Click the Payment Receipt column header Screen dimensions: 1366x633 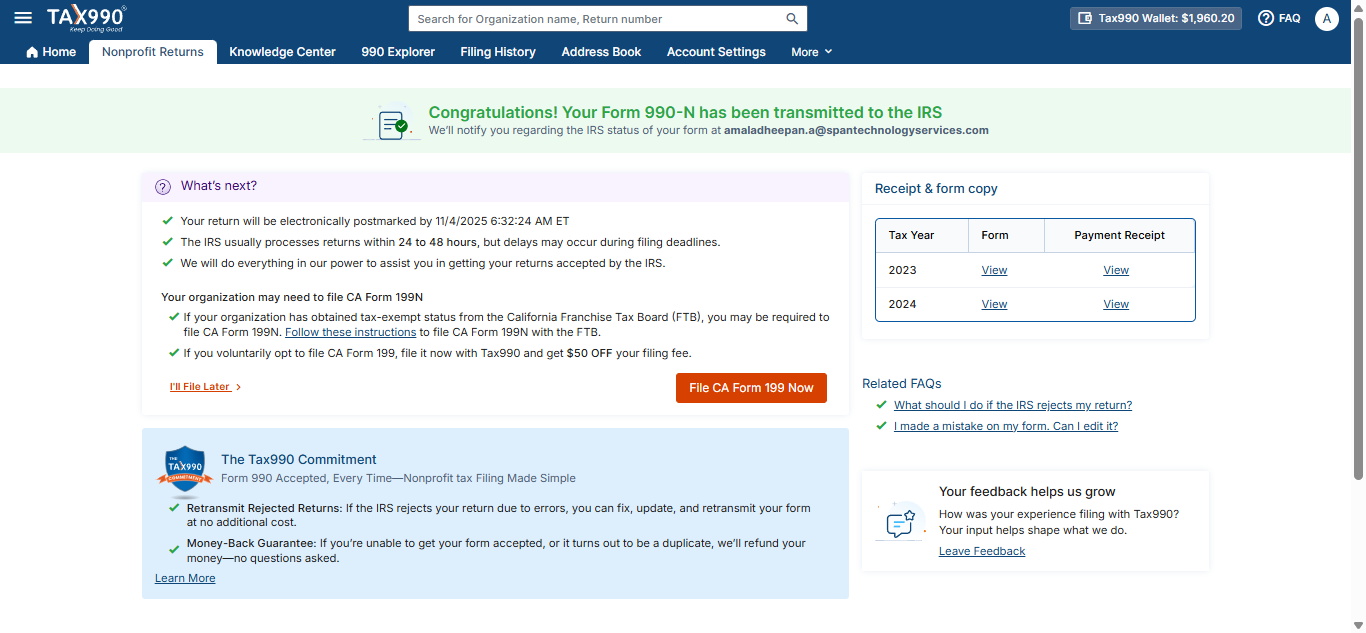coord(1119,235)
